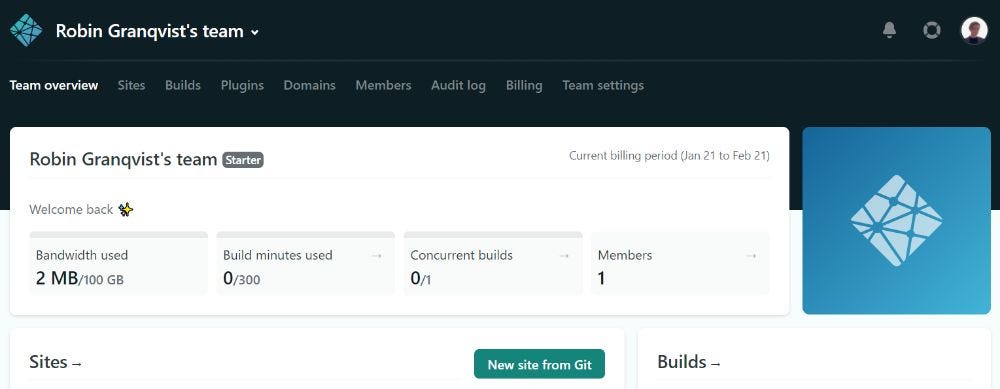Click the Robin Granqvist's team card title
Screen dimensions: 1000x389
(123, 159)
